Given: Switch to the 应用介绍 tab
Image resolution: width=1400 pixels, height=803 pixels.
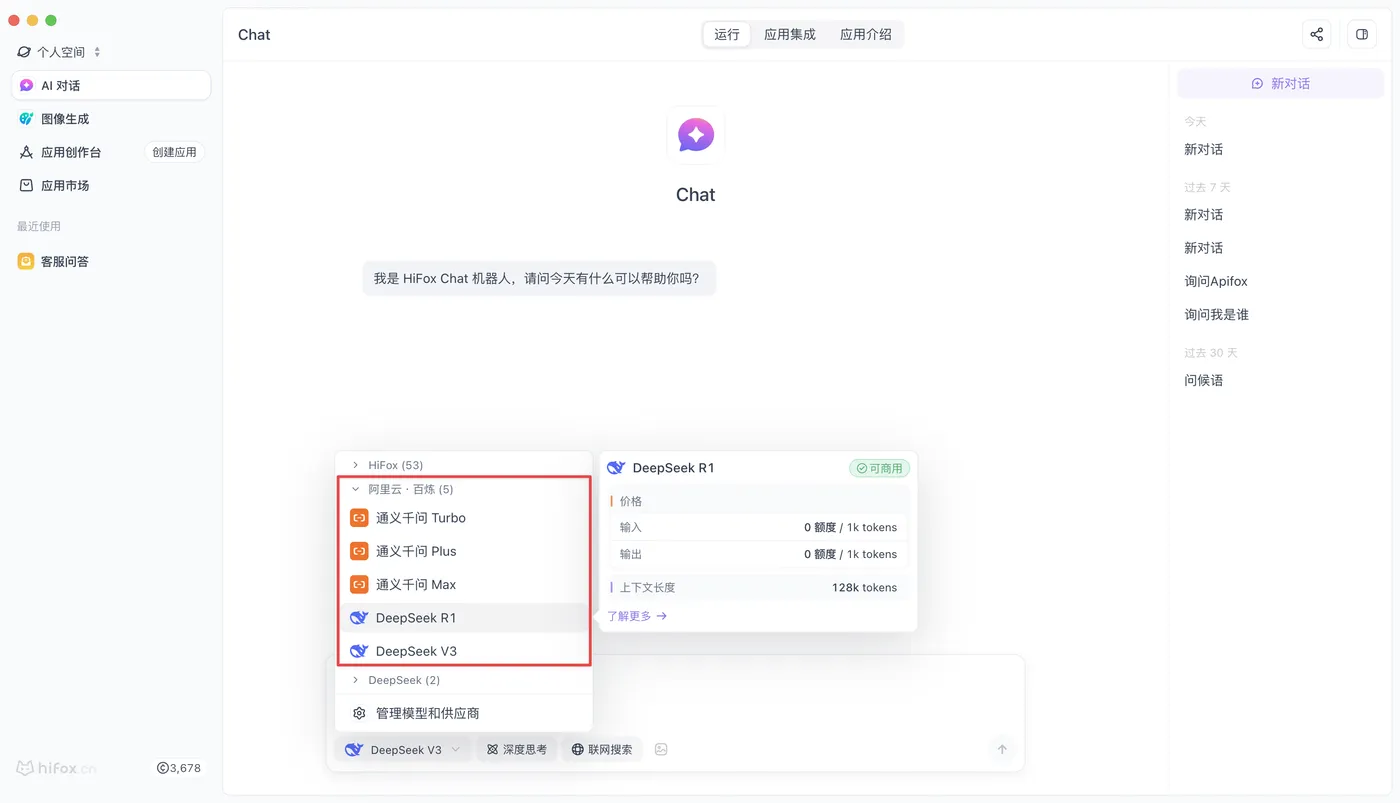Looking at the screenshot, I should click(866, 34).
